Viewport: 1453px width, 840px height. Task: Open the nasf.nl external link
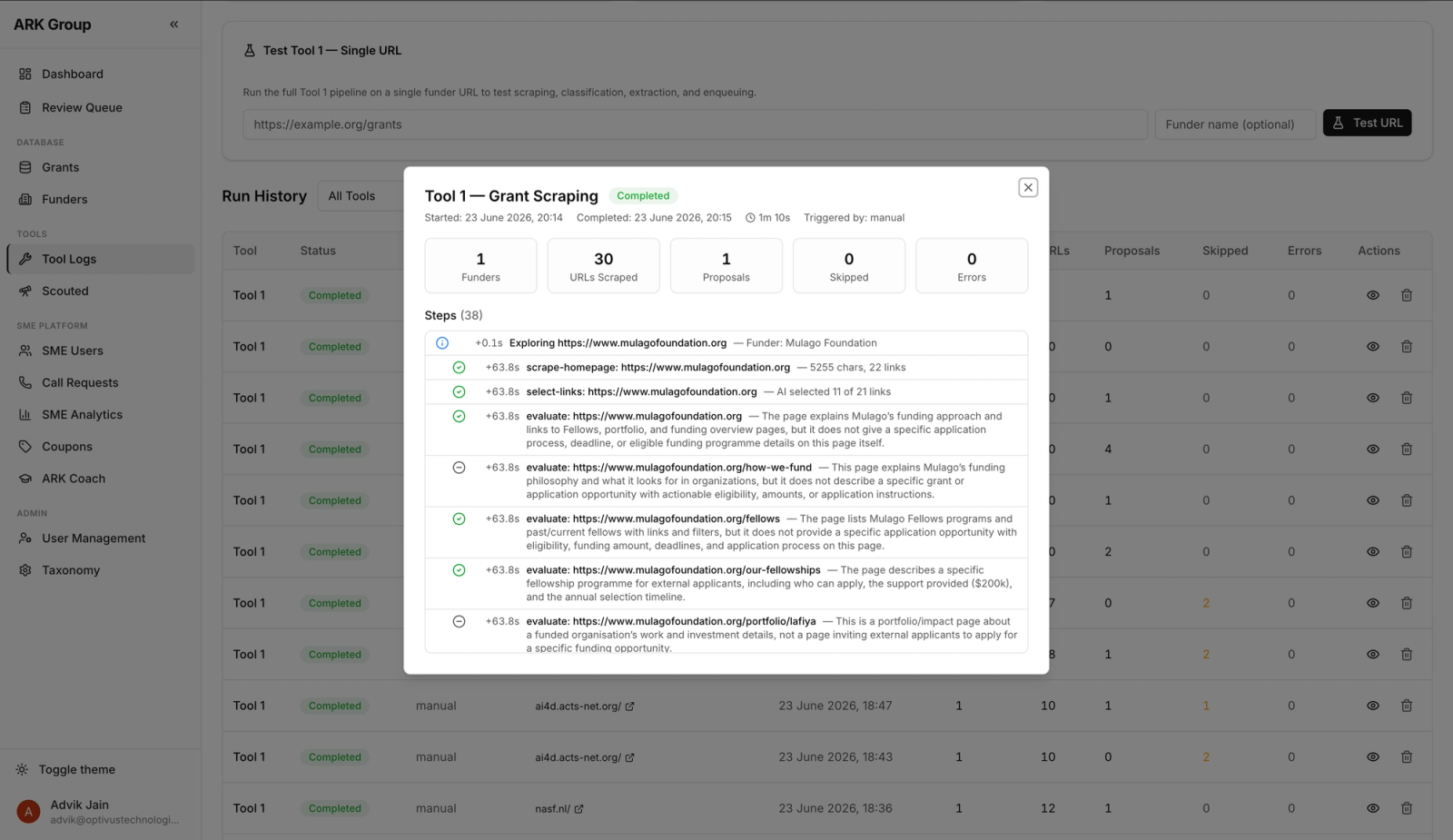(x=559, y=808)
